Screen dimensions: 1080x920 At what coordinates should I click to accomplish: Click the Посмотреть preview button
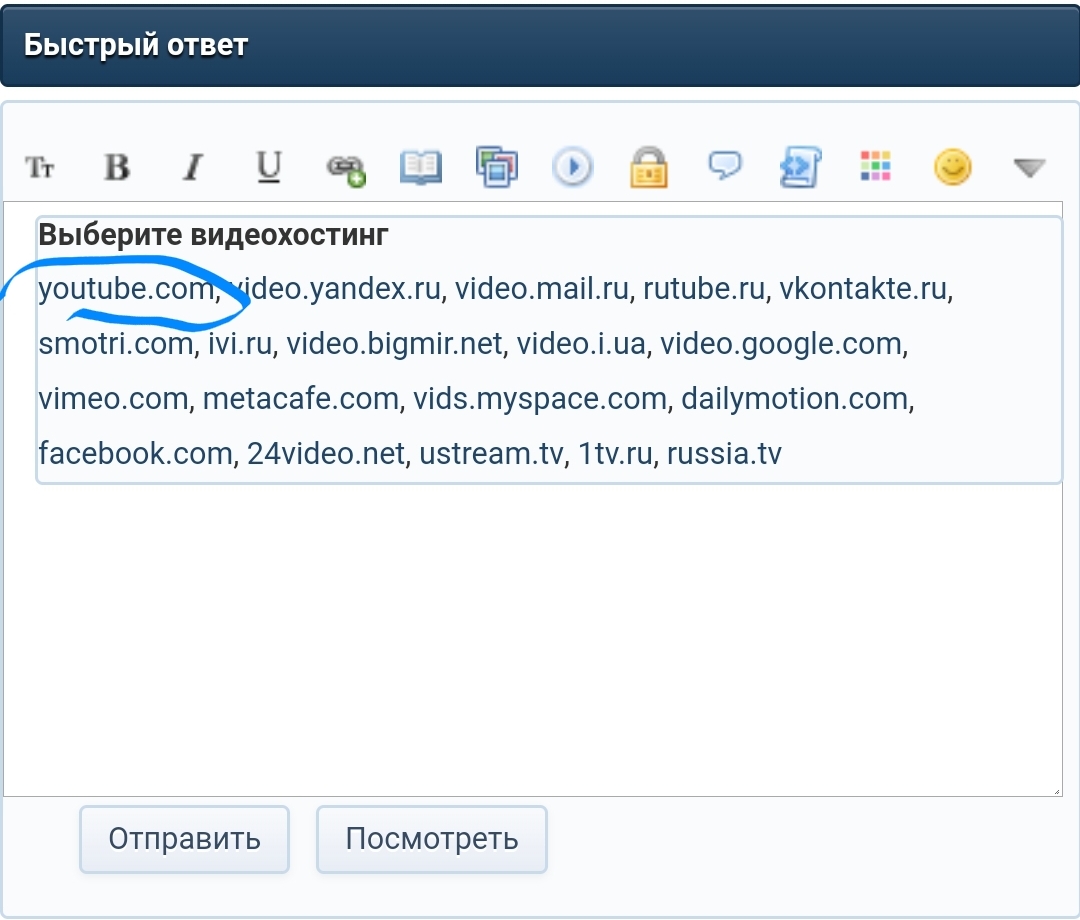tap(432, 839)
